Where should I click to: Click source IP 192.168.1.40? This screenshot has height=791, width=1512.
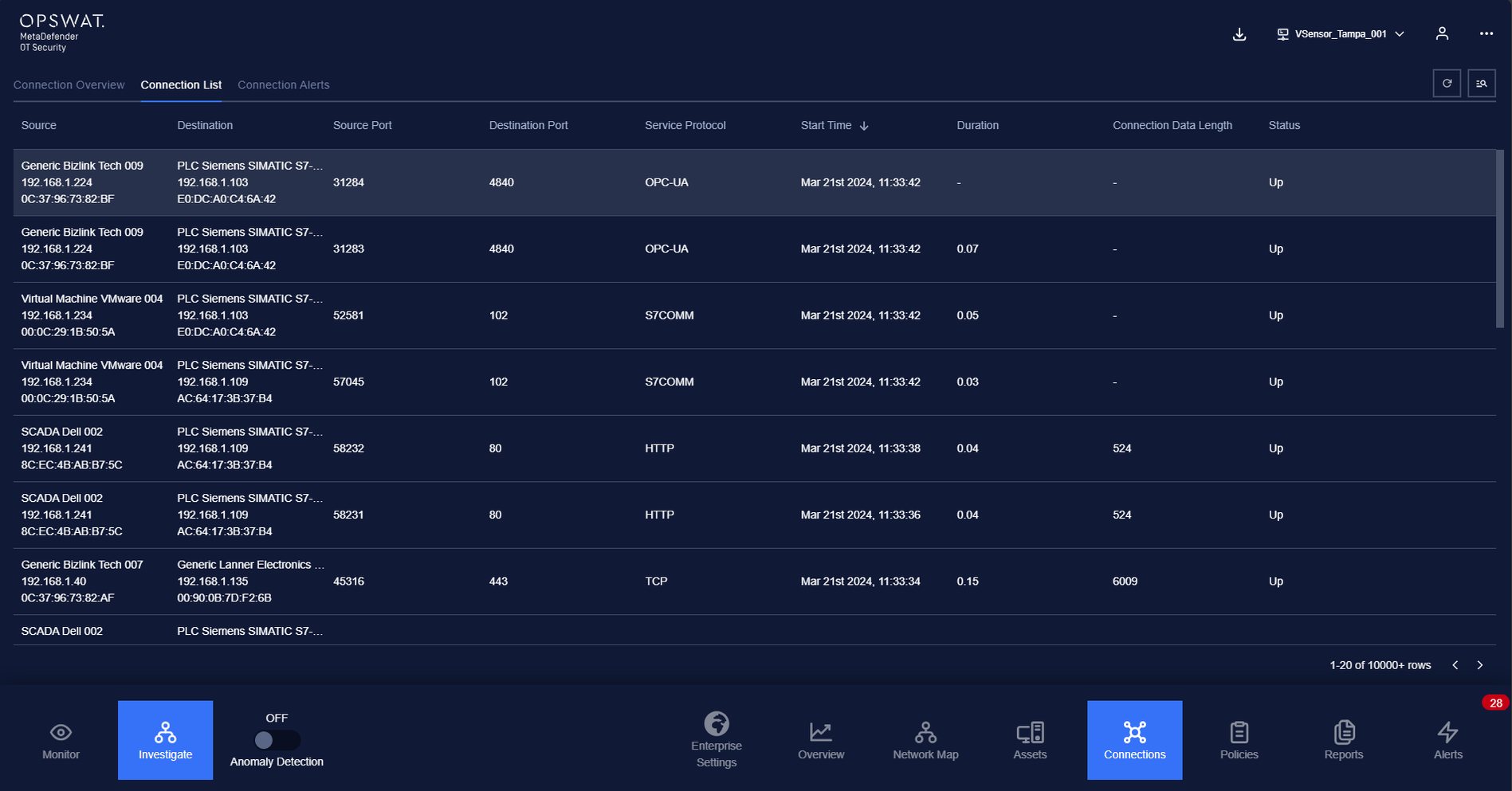pyautogui.click(x=53, y=582)
